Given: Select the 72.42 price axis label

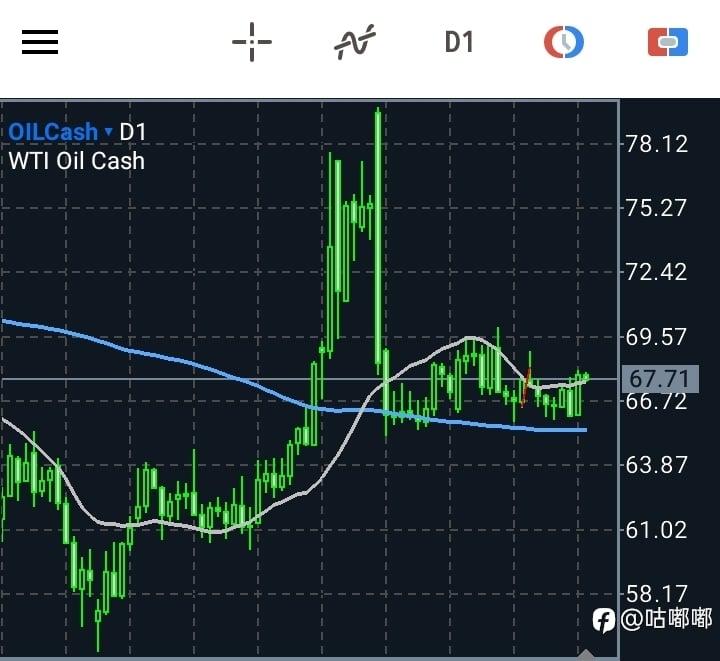Looking at the screenshot, I should coord(657,272).
